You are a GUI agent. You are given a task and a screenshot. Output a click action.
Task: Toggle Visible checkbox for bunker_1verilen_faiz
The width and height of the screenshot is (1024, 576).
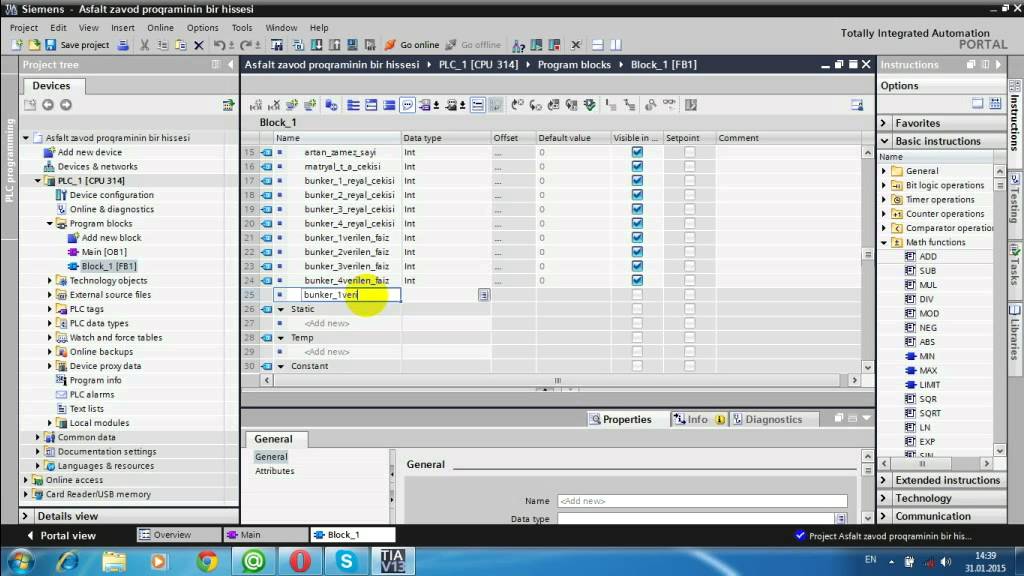click(x=637, y=238)
